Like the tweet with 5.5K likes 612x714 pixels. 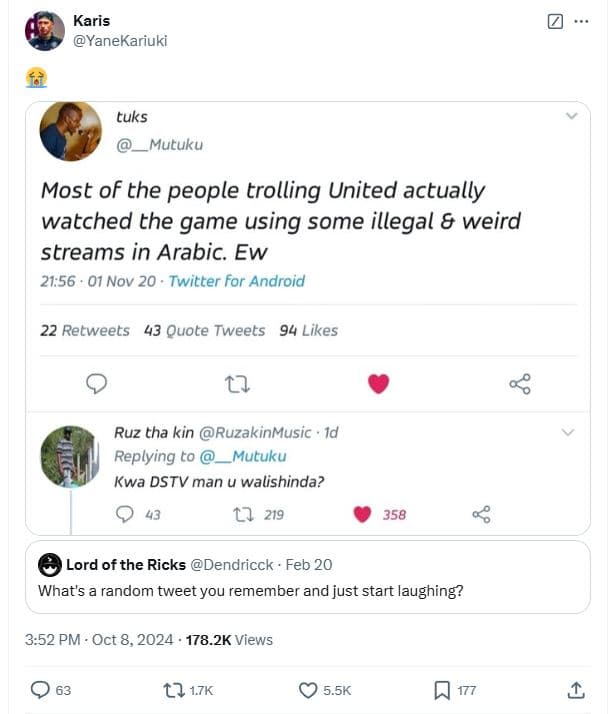click(x=309, y=689)
